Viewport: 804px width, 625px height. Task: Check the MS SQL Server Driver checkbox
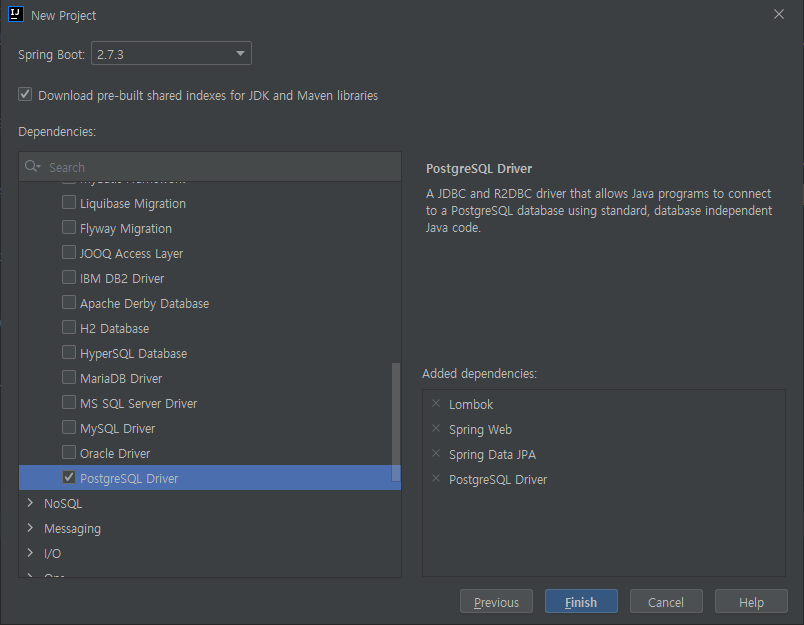(69, 402)
